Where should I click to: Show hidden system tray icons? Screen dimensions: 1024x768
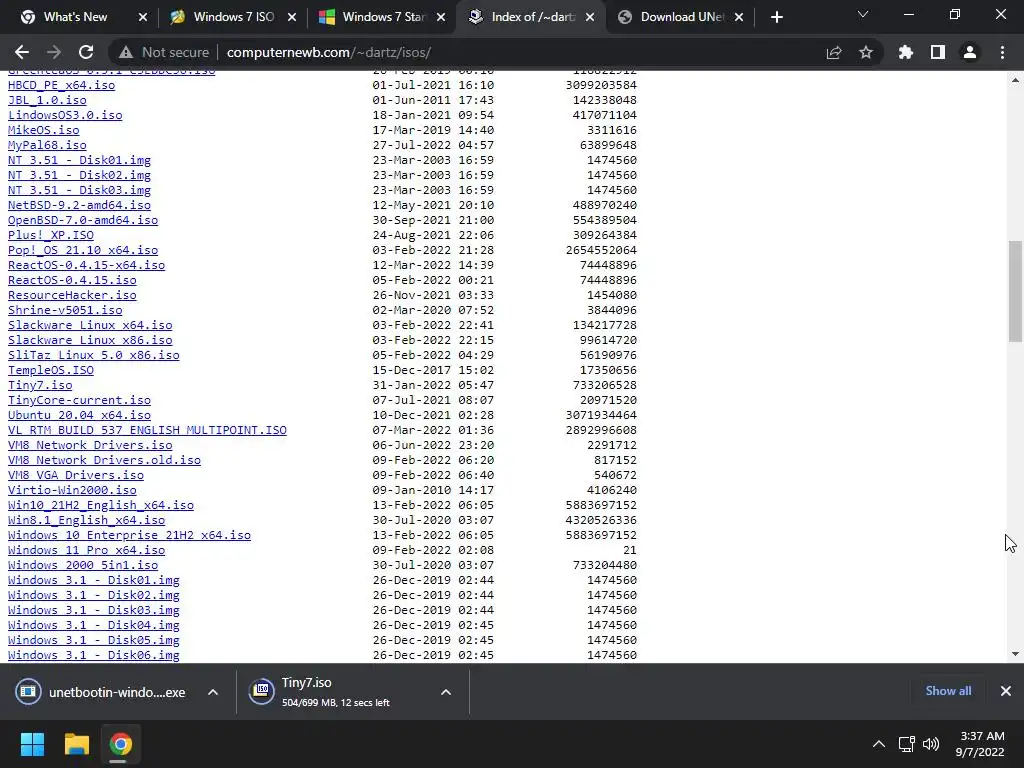879,744
